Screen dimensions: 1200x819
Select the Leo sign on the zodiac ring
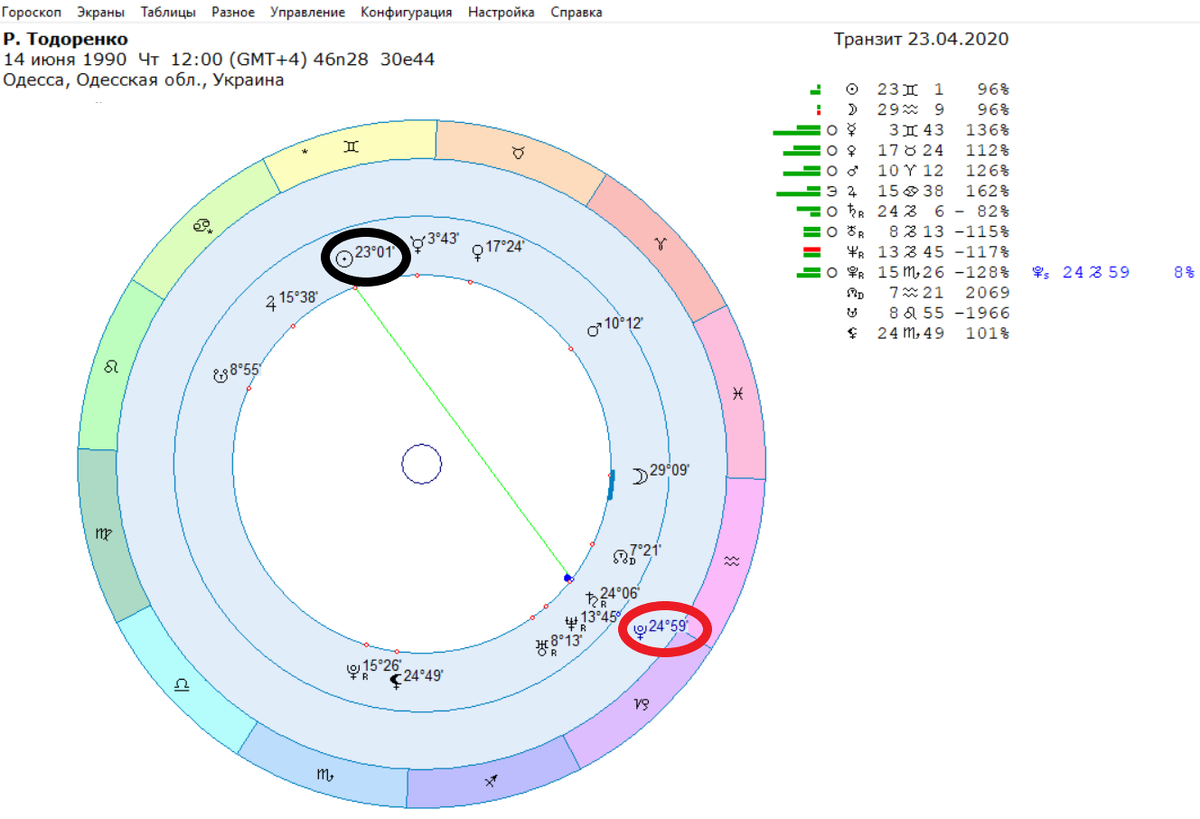point(110,366)
